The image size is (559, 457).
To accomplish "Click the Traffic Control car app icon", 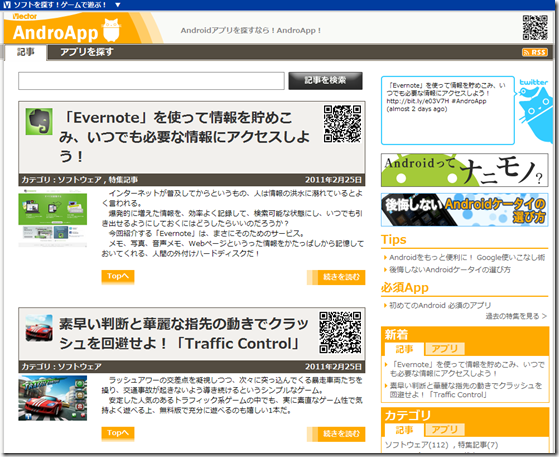I will tap(39, 328).
